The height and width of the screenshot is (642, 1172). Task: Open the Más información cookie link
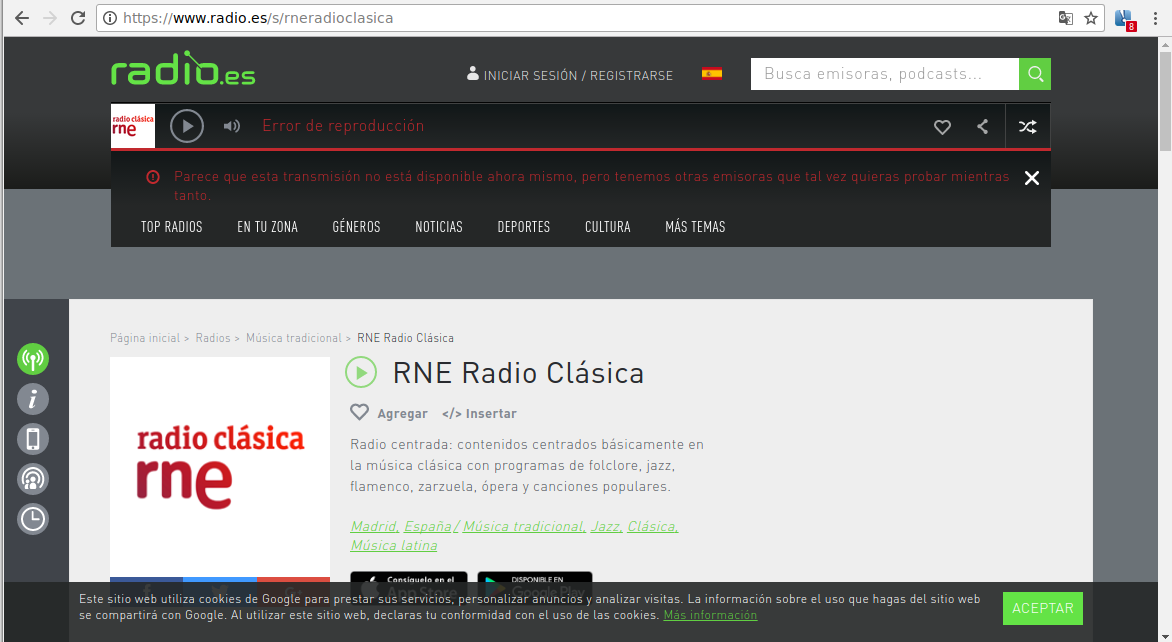tap(710, 615)
